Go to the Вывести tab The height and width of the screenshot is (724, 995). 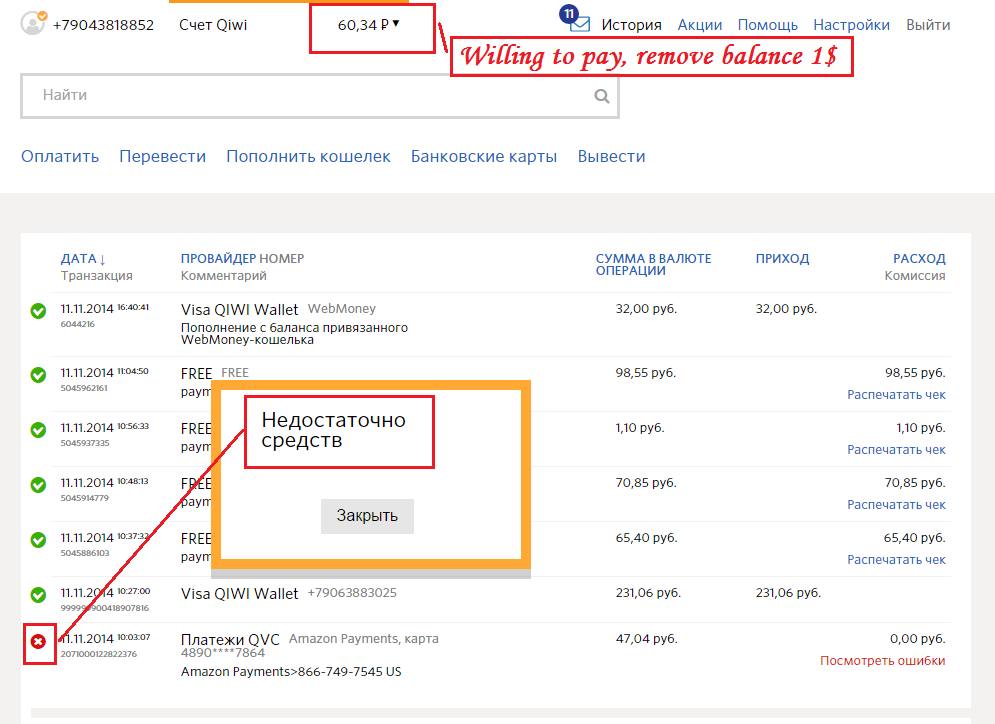612,156
